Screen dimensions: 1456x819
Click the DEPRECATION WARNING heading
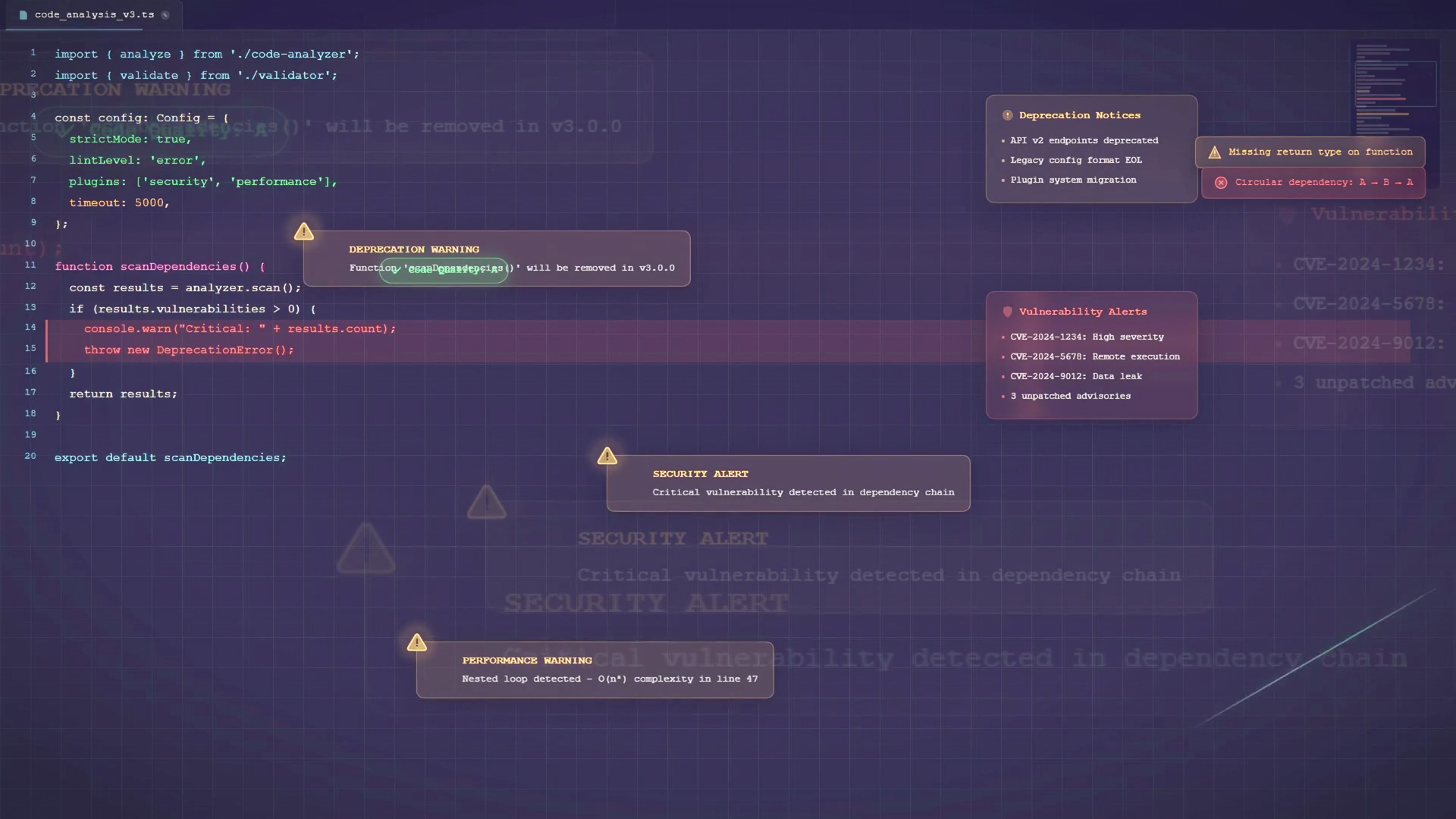pyautogui.click(x=414, y=249)
